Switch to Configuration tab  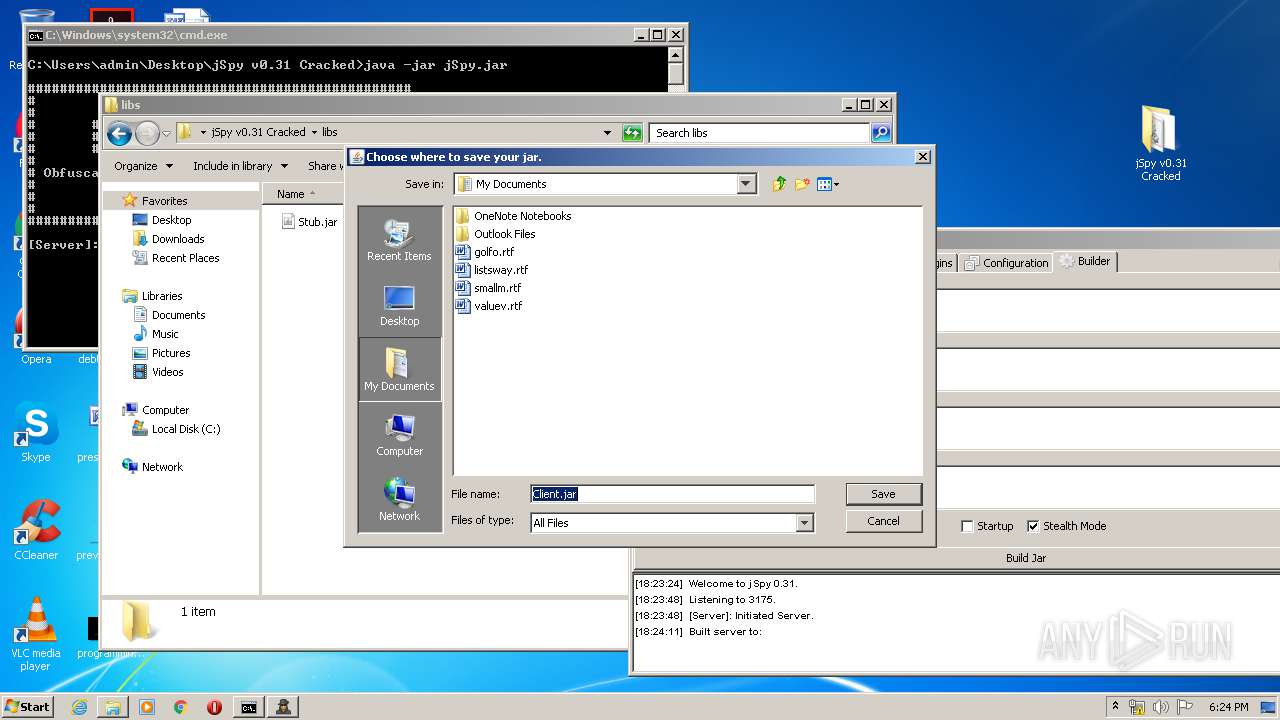click(1006, 263)
